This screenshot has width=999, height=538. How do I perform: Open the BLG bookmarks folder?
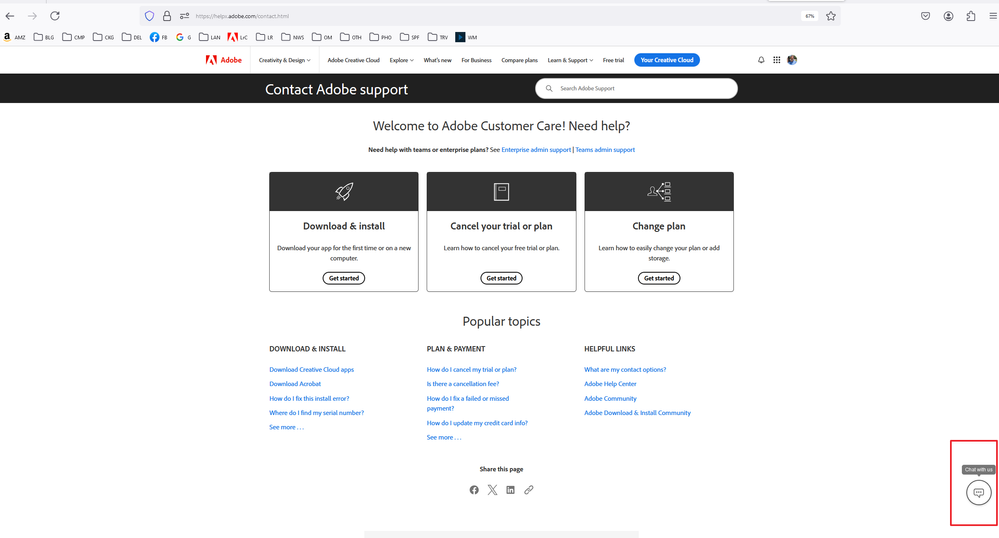click(x=44, y=37)
